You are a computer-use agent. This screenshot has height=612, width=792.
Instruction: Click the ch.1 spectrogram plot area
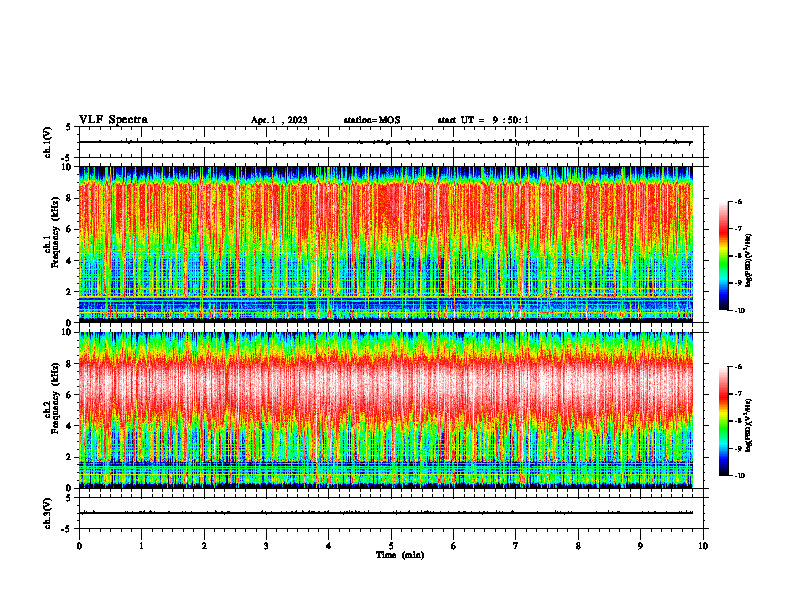tap(385, 244)
